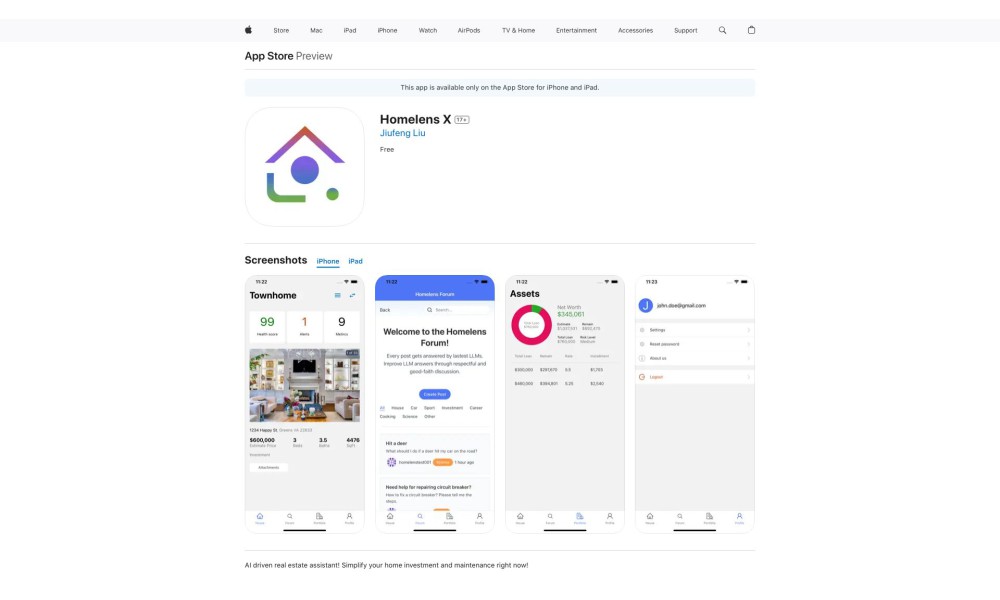Click the Homelens X app icon
Viewport: 1000px width, 600px height.
(305, 166)
